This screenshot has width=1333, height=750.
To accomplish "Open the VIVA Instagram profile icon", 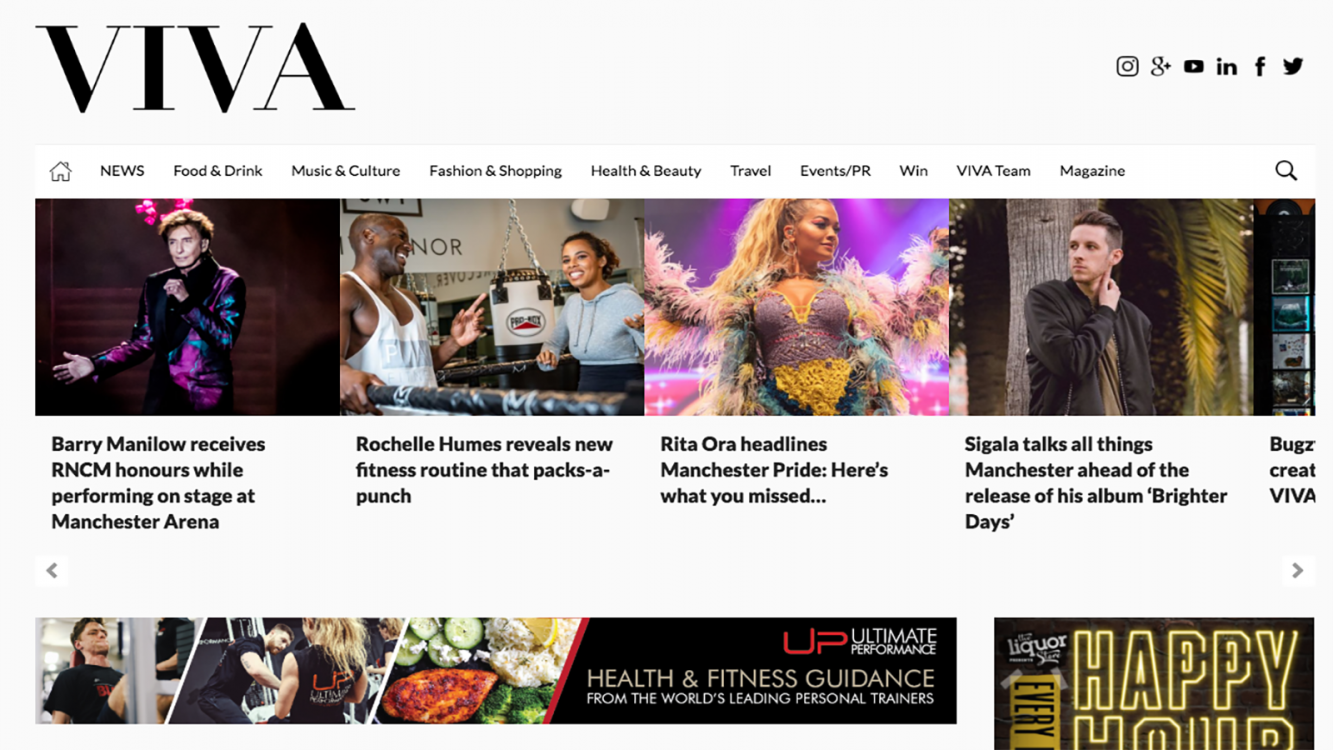I will click(1127, 66).
